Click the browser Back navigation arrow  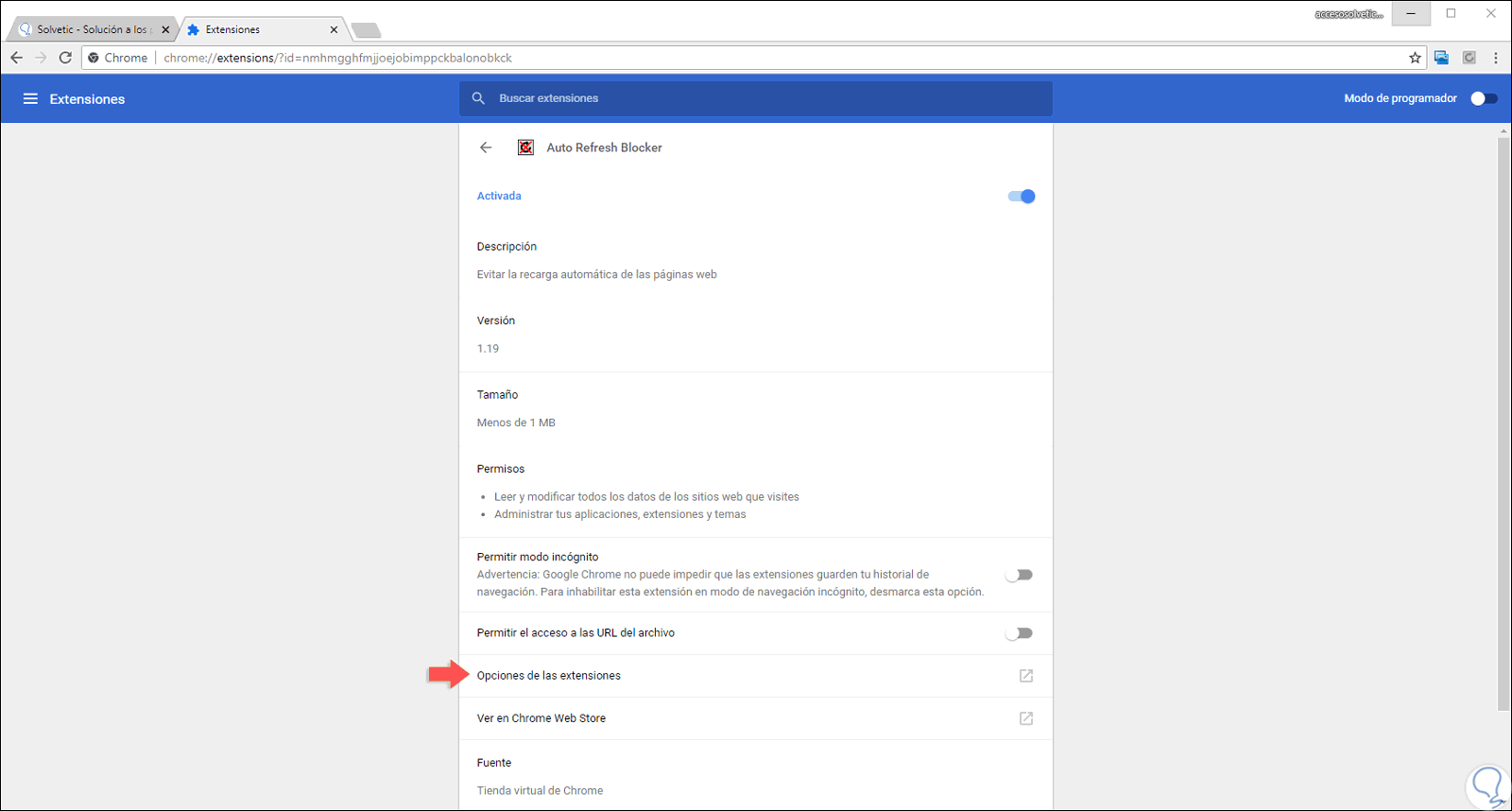[17, 58]
